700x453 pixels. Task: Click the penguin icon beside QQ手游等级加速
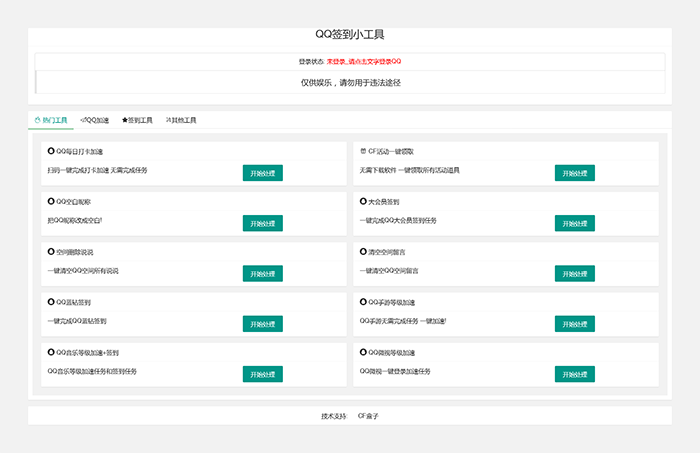point(363,302)
